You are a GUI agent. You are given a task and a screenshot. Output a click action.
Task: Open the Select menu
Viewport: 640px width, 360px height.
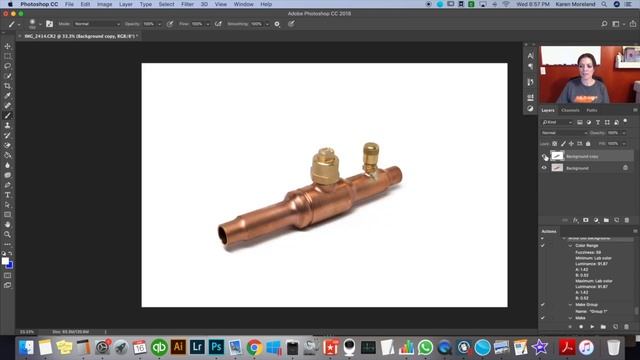click(166, 4)
